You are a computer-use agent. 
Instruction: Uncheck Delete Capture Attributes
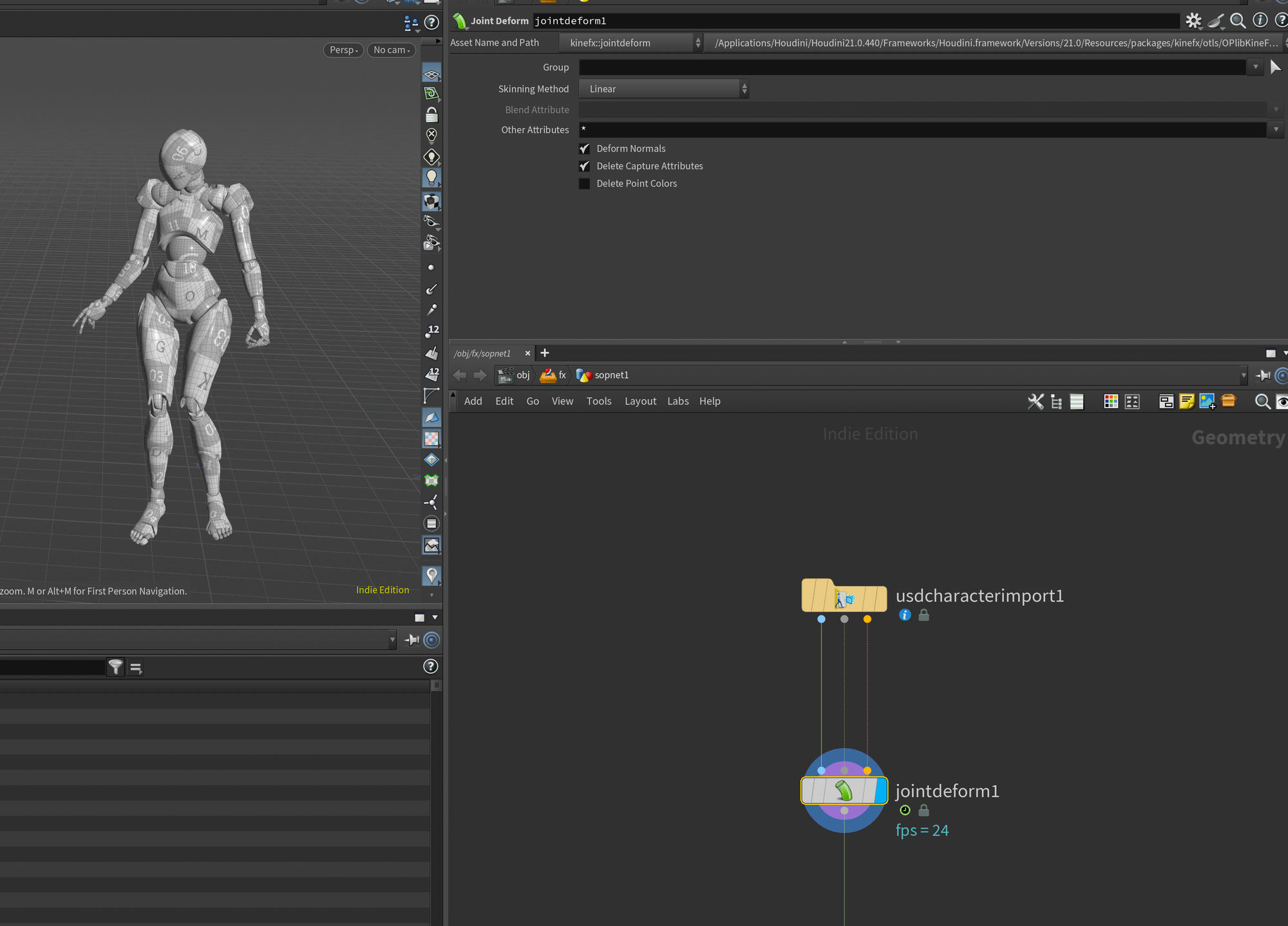[x=585, y=166]
